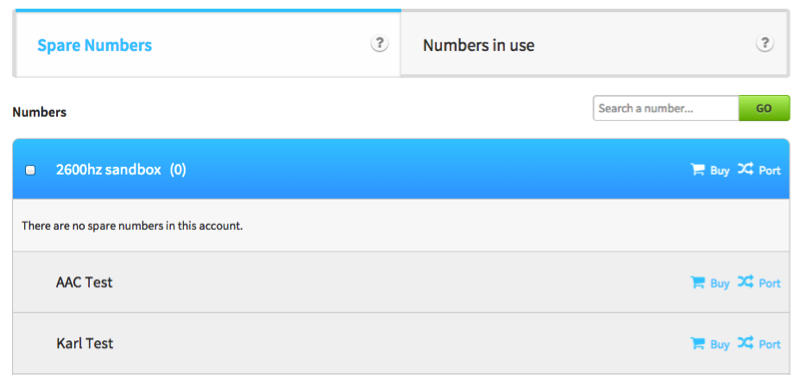
Task: Click the shuffle icon in AAC Test row
Action: [x=746, y=282]
